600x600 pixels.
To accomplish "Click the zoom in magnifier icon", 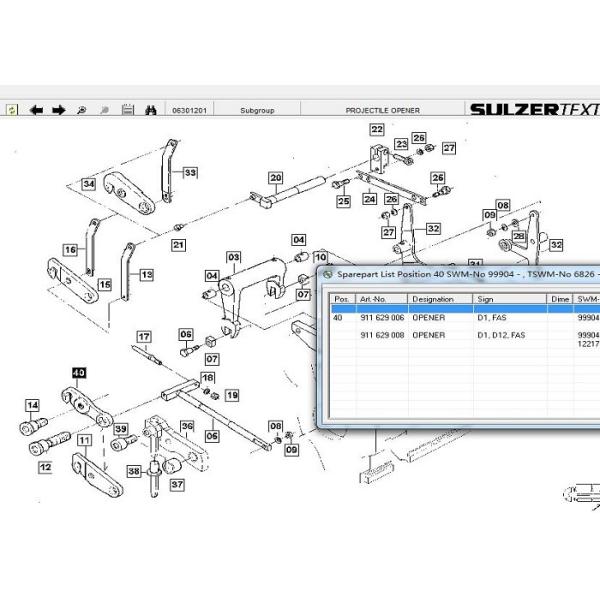I will [82, 110].
